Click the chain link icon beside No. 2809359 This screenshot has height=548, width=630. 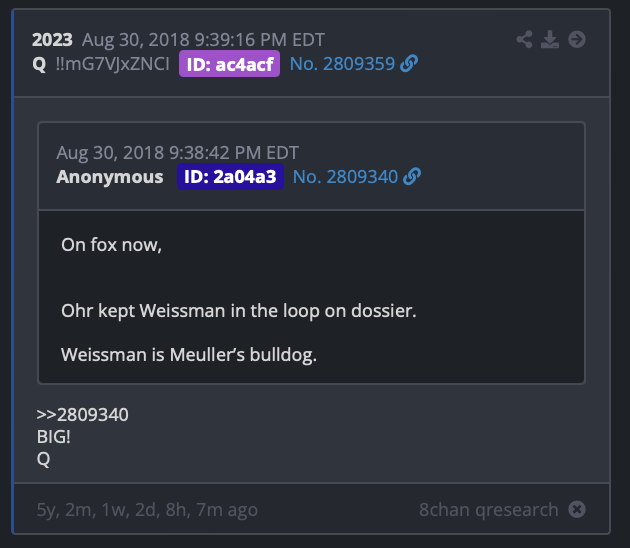(x=409, y=64)
